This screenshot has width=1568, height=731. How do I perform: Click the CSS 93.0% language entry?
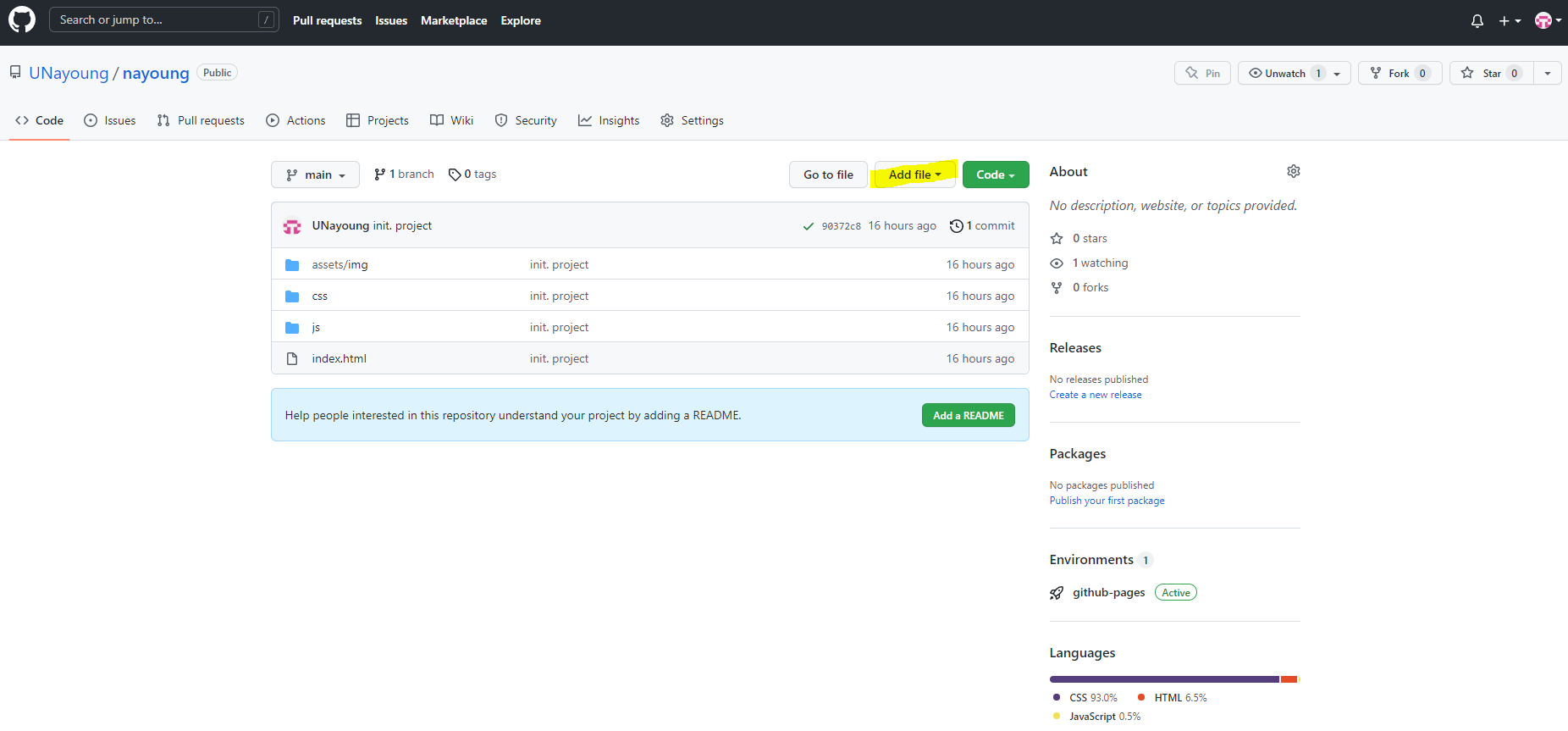[1085, 698]
